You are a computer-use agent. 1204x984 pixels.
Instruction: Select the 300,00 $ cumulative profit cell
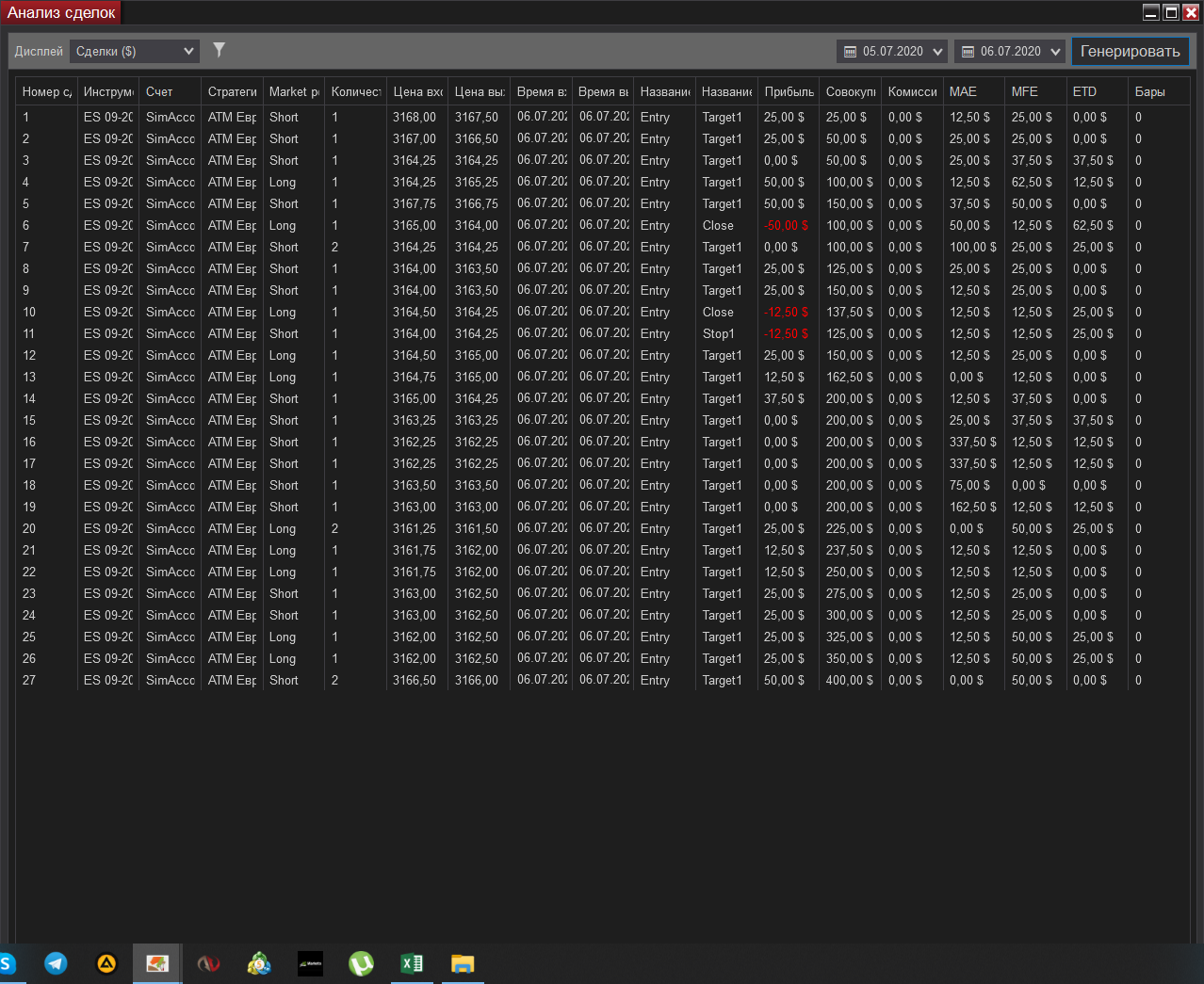(x=850, y=616)
